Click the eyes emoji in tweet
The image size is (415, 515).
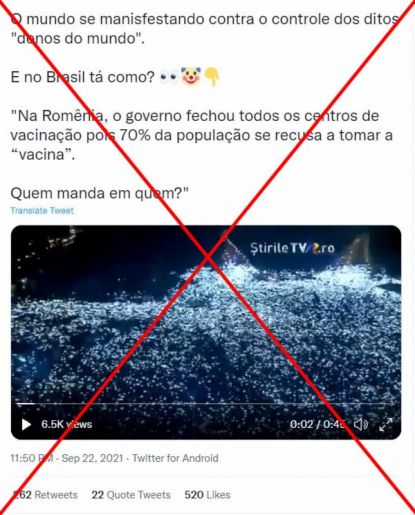tap(169, 77)
